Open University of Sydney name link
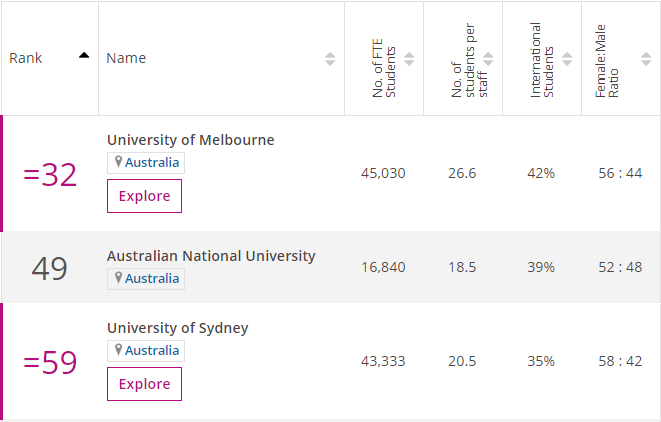Screen dimensions: 661x422 177,328
